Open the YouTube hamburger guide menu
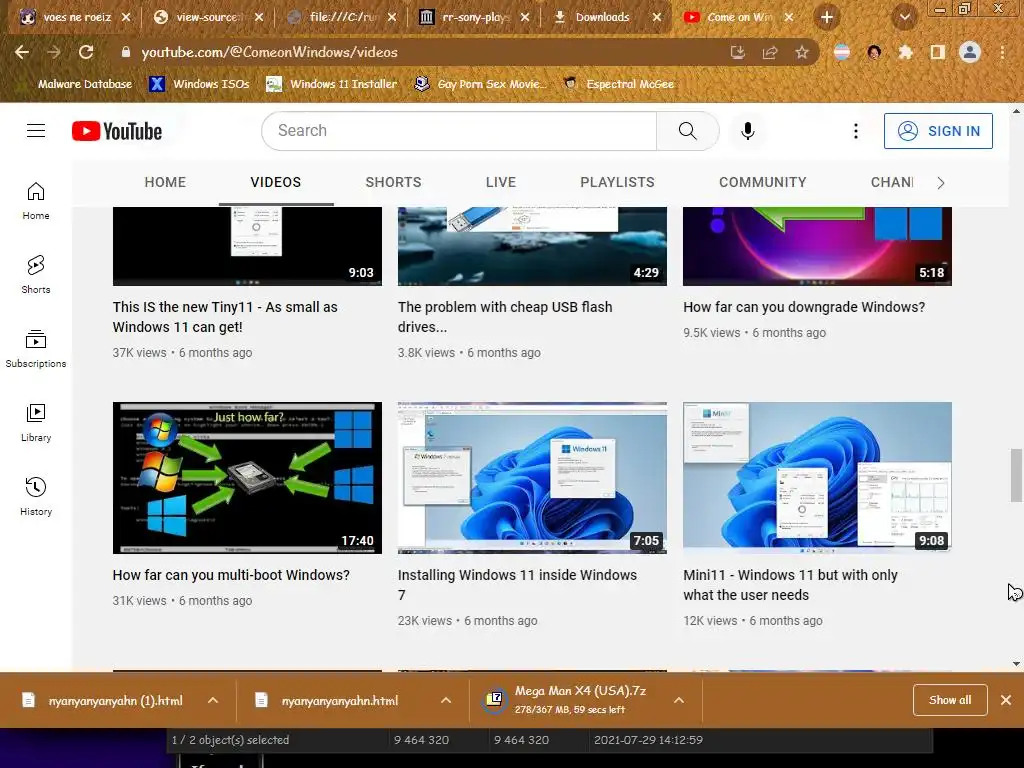Image resolution: width=1024 pixels, height=768 pixels. tap(36, 131)
